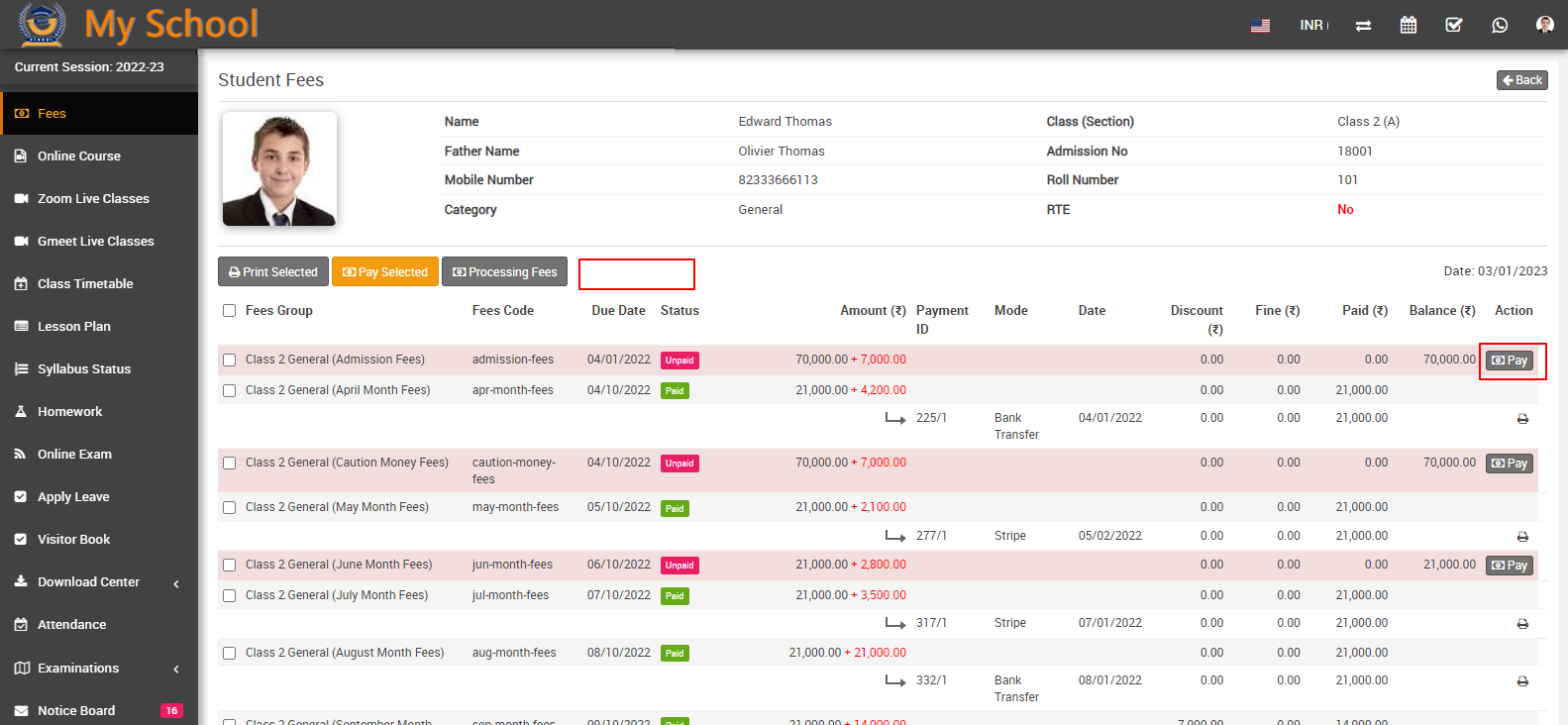Click the Pay Selected button

385,272
